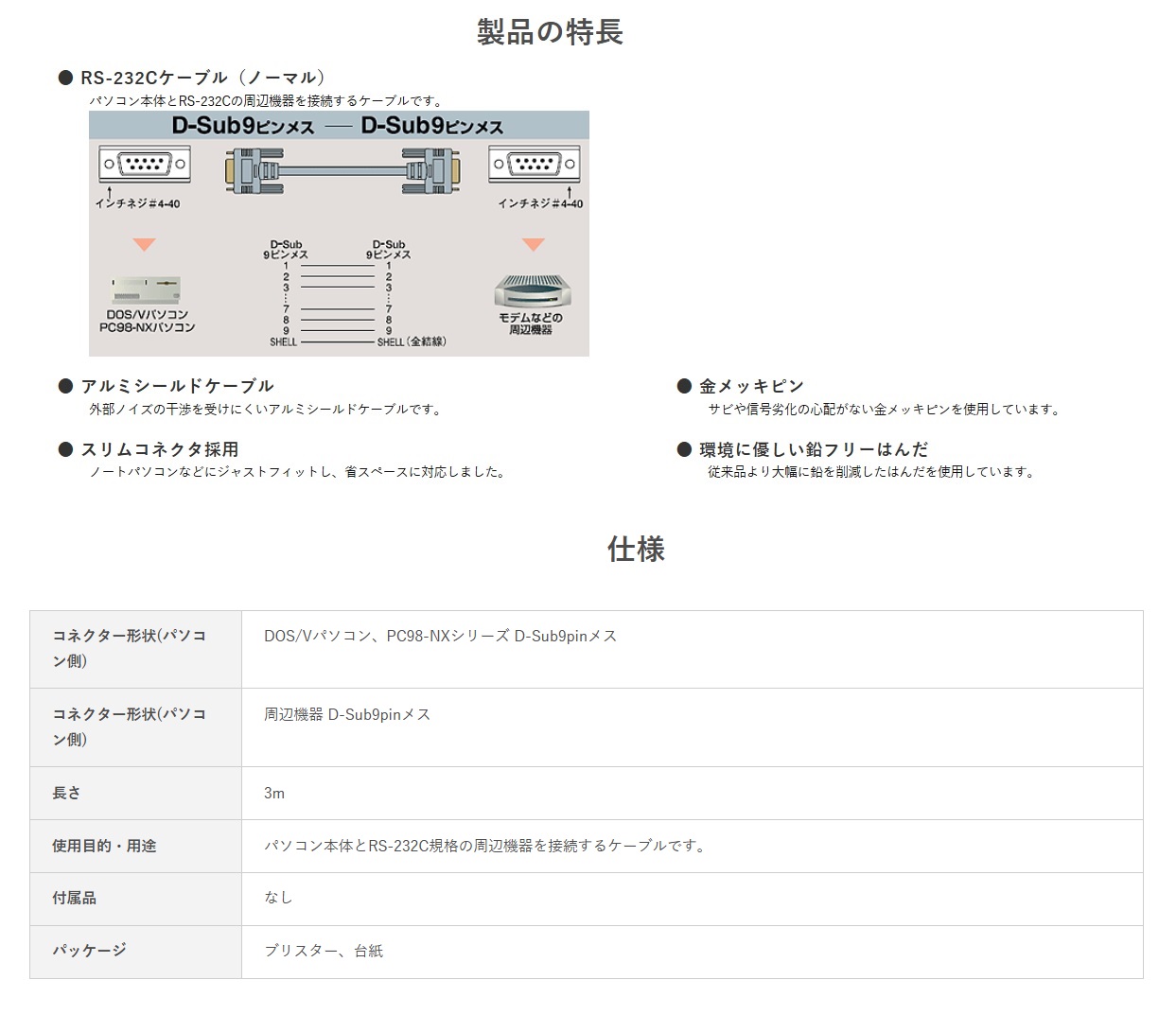This screenshot has width=1176, height=1015.
Task: Click the '金メッキピン' feature title
Action: pos(751,386)
